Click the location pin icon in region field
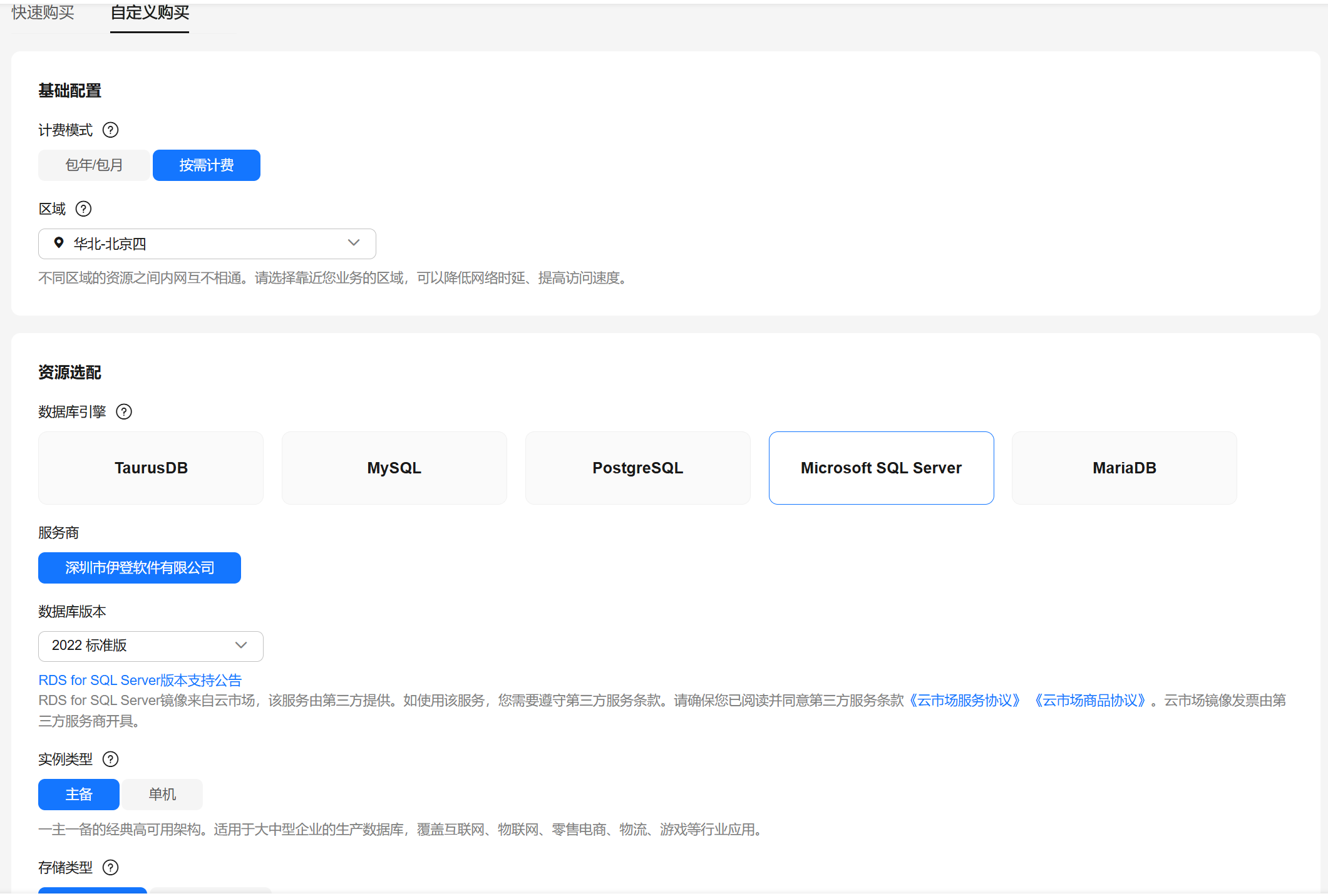Viewport: 1328px width, 896px height. click(59, 244)
